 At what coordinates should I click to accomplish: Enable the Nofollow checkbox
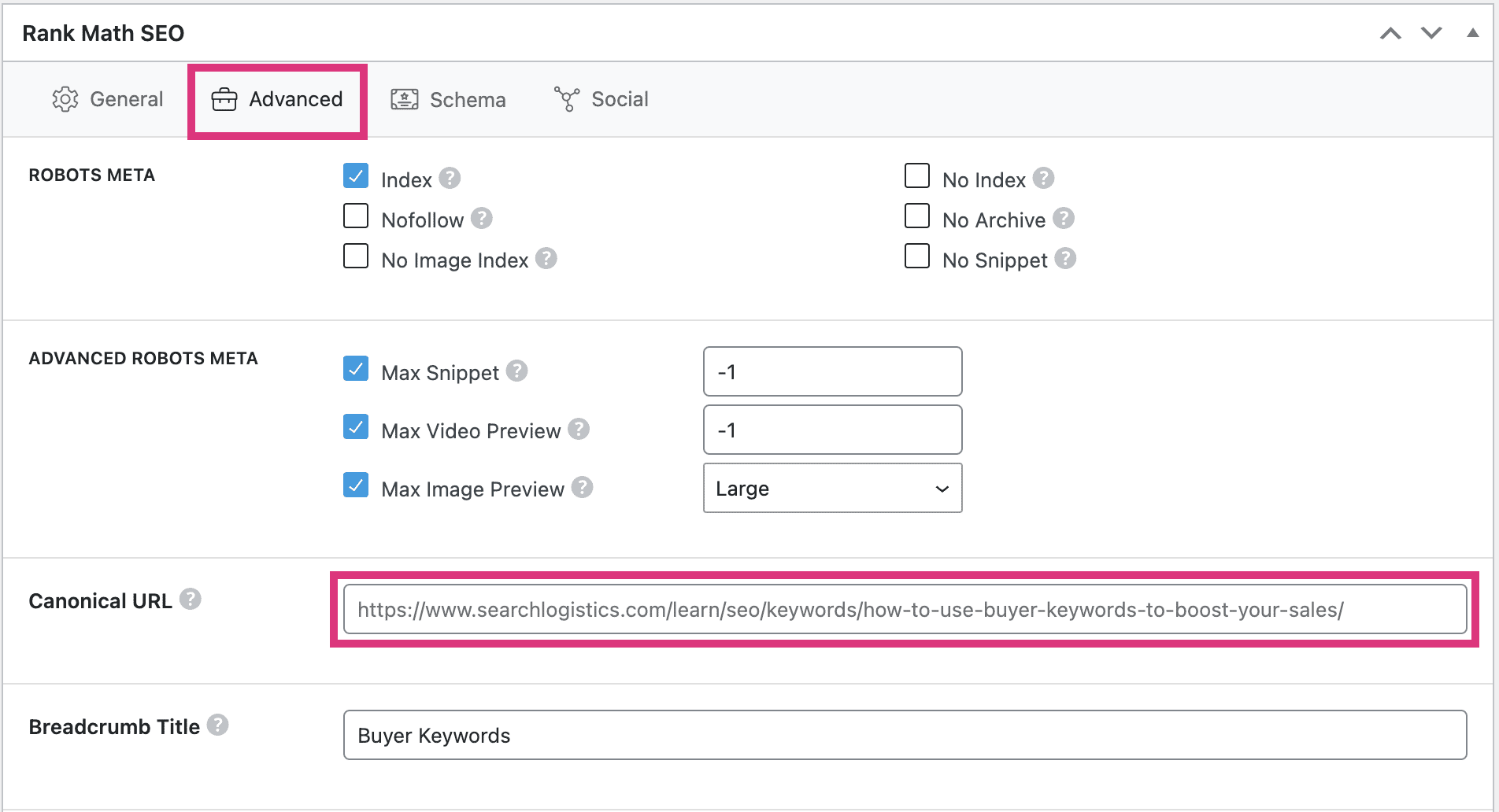[x=356, y=216]
